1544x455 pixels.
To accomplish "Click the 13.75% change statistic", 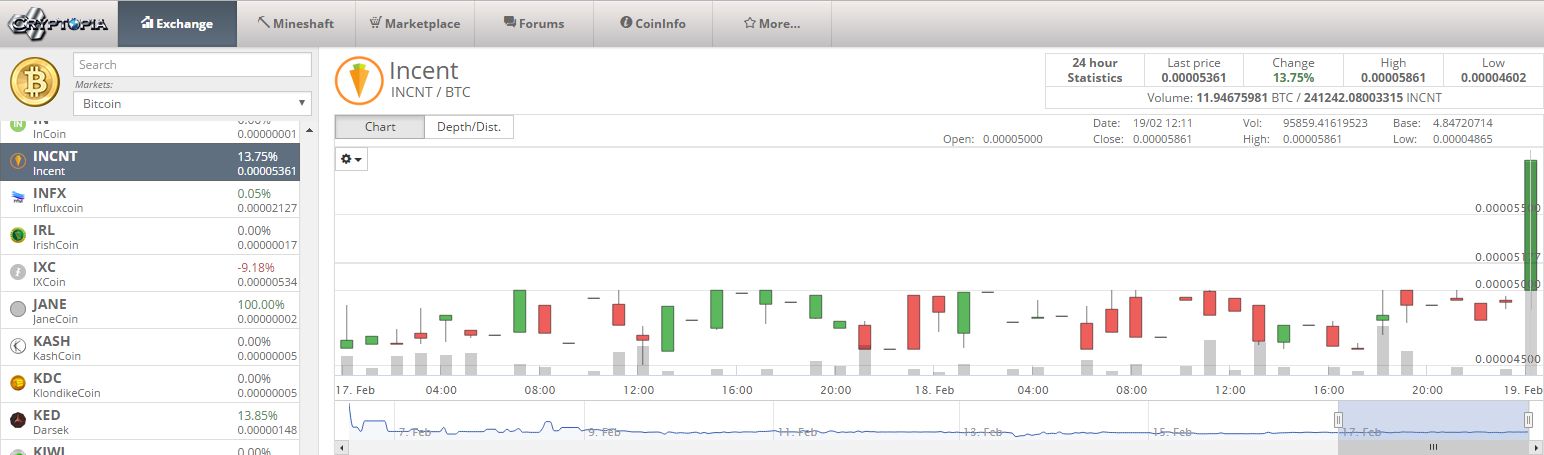I will [x=1293, y=77].
